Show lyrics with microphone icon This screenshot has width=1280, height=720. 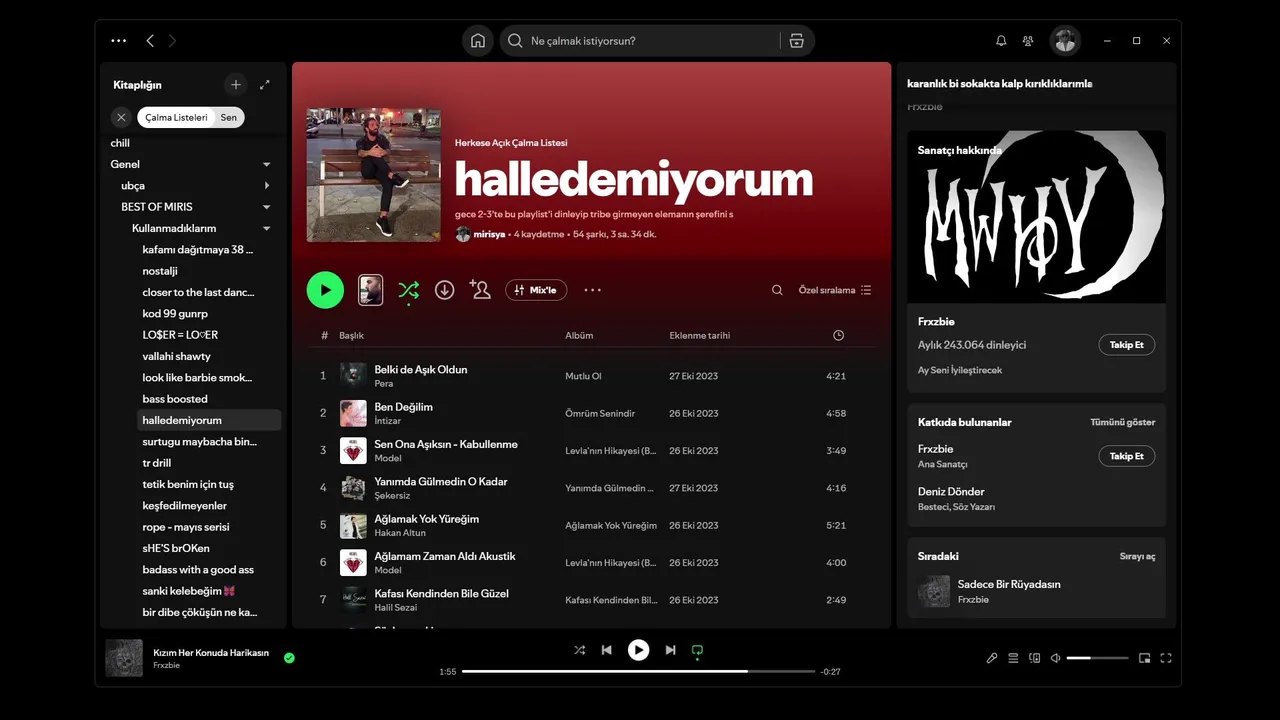[x=992, y=658]
